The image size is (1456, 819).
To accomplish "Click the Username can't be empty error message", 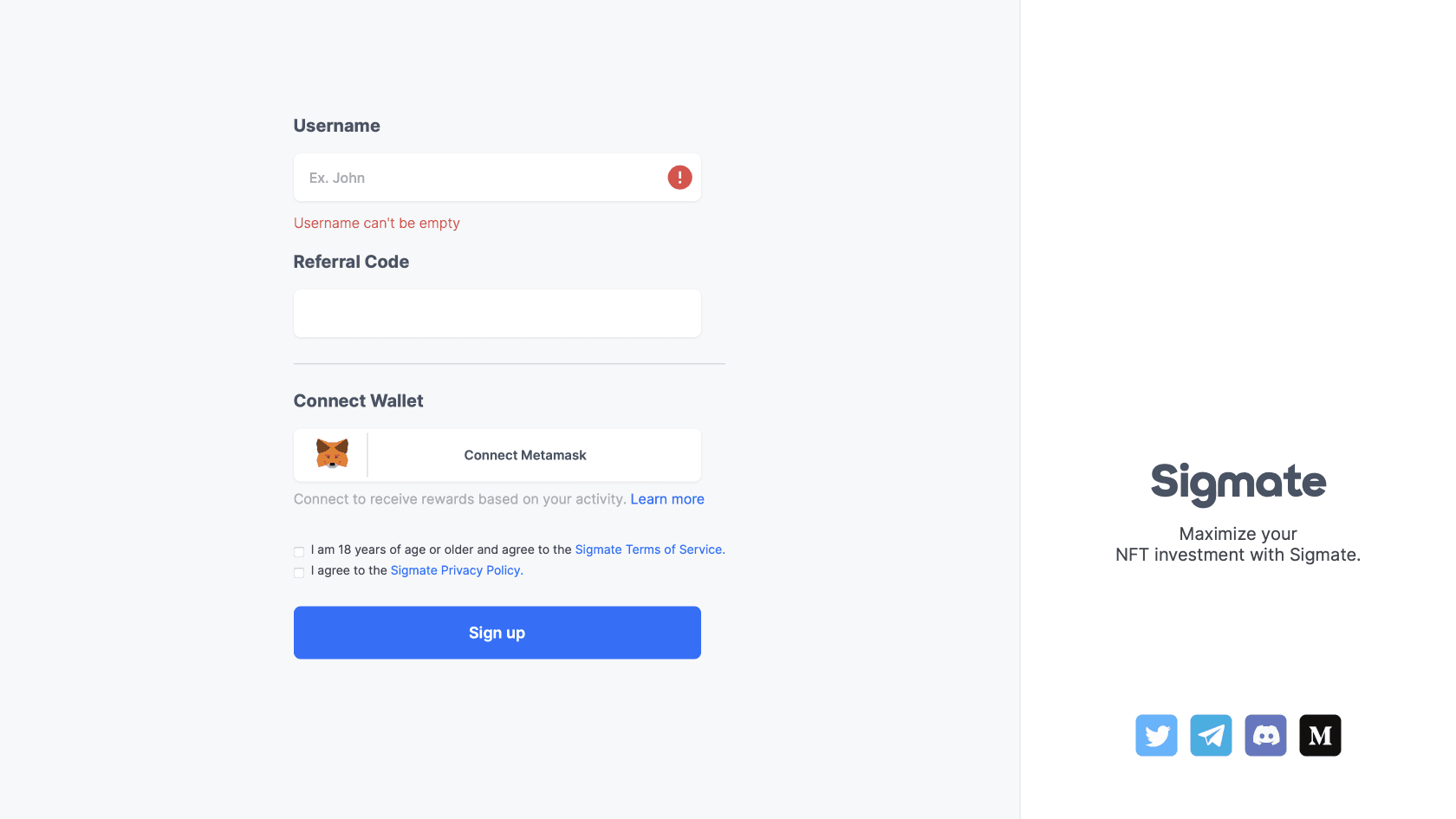I will click(376, 223).
